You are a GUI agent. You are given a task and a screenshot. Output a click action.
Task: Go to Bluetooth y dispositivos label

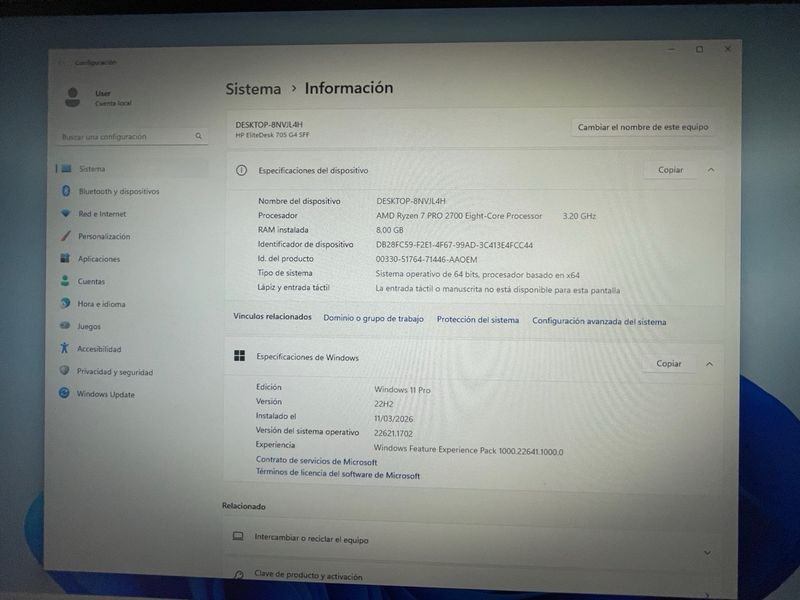coord(119,191)
